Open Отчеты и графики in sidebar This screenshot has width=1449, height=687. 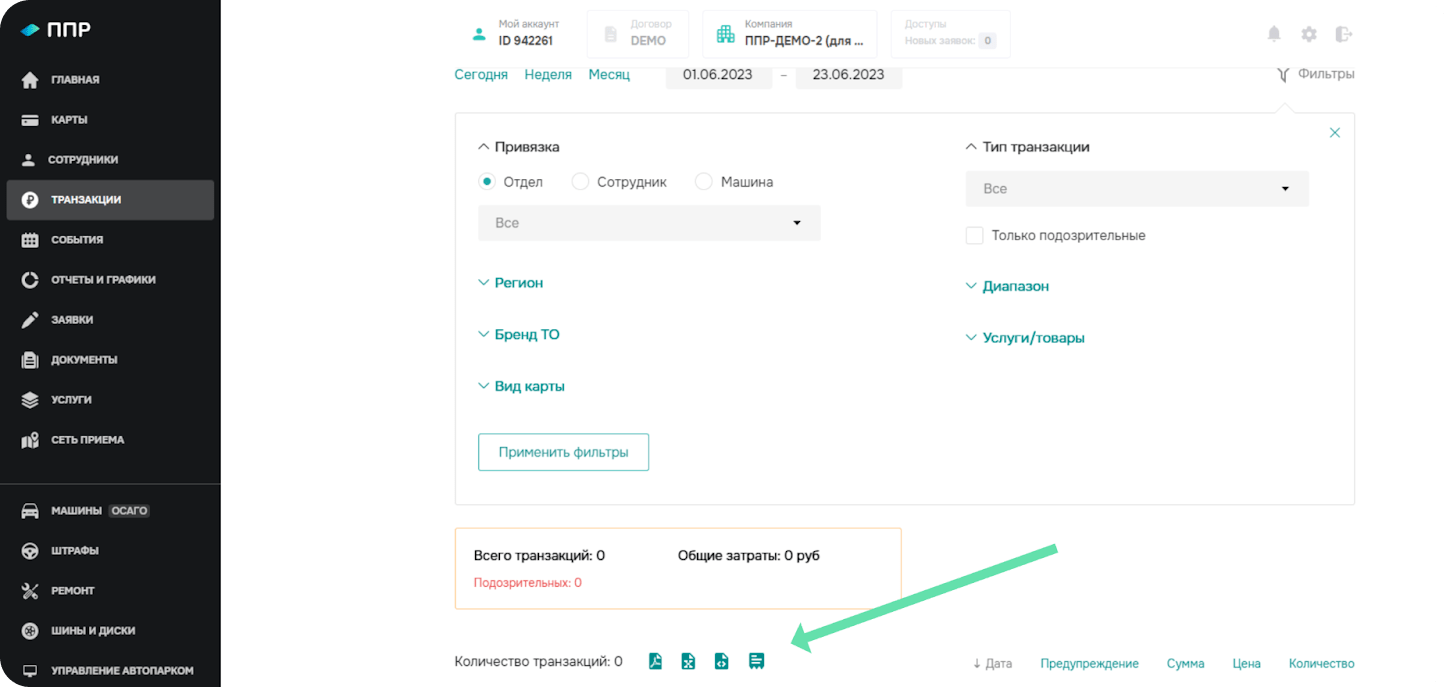103,280
